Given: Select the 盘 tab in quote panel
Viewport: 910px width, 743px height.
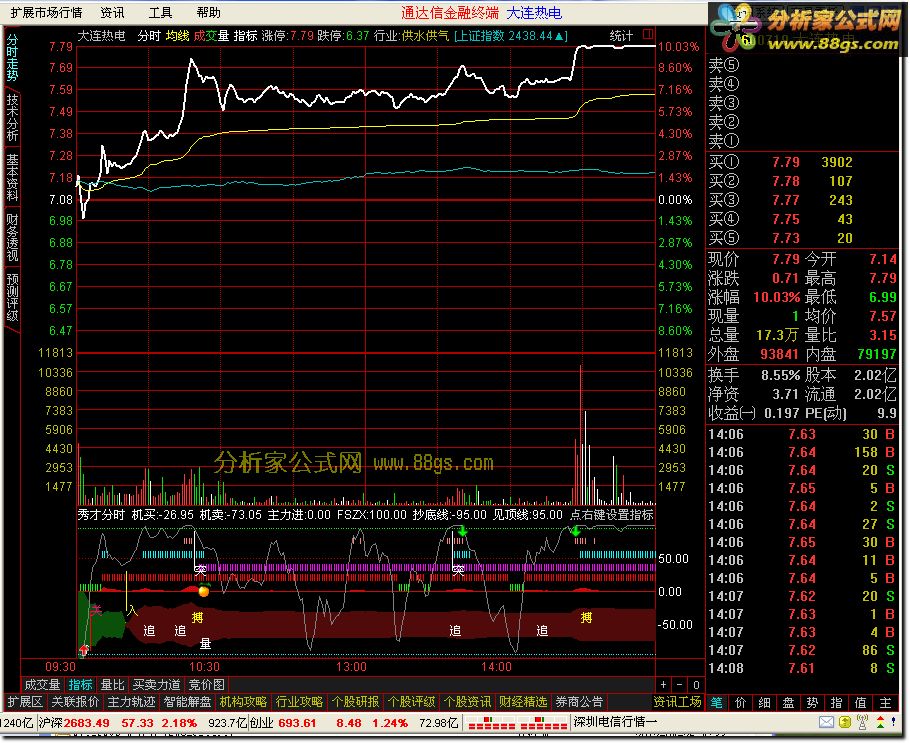Looking at the screenshot, I should pyautogui.click(x=789, y=702).
